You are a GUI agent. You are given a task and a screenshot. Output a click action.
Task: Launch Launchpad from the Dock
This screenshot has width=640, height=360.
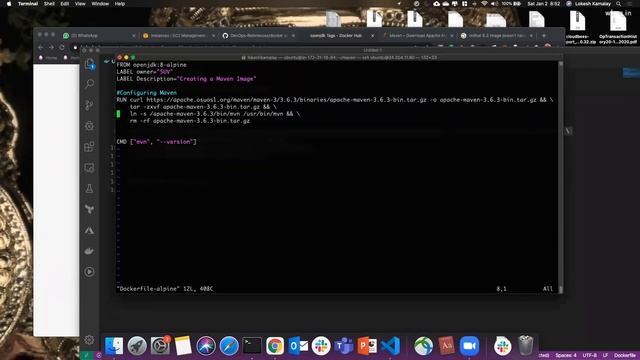pyautogui.click(x=137, y=346)
